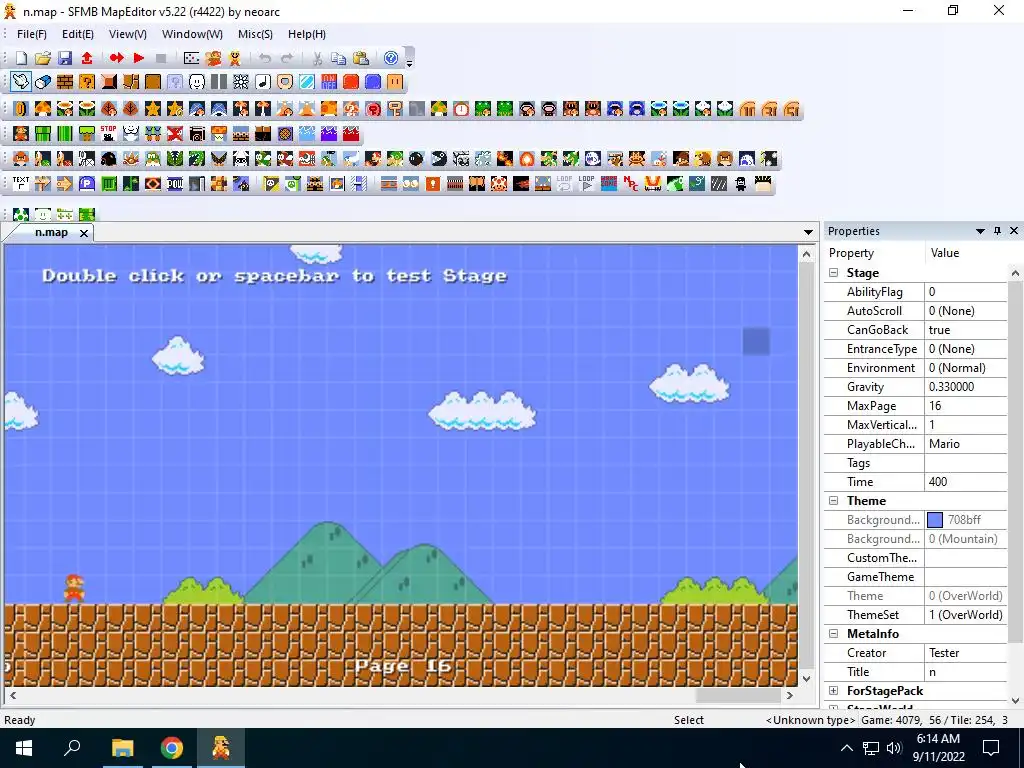Open the Edit(E) menu

coord(78,34)
